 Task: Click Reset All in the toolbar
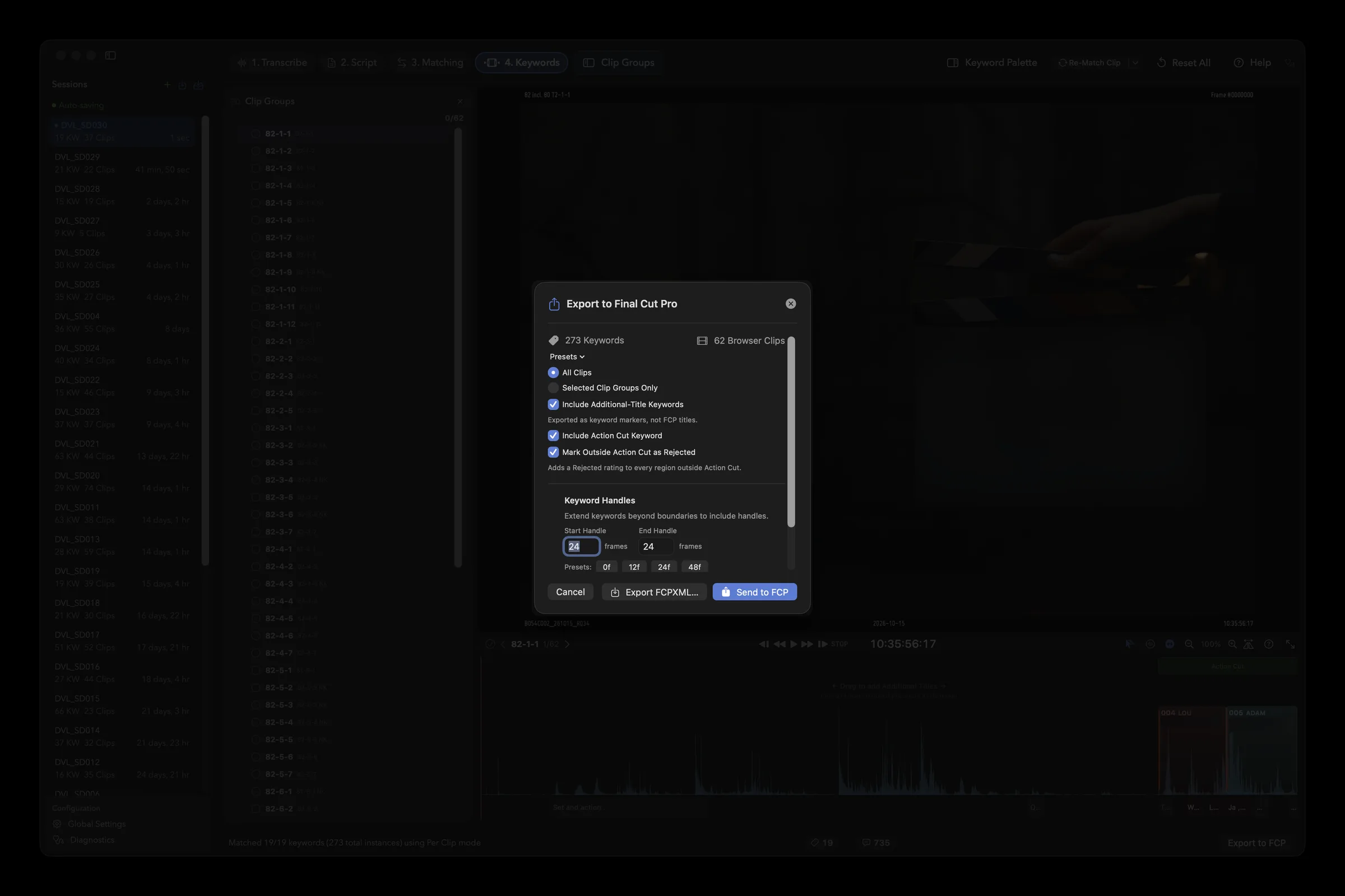(x=1182, y=62)
